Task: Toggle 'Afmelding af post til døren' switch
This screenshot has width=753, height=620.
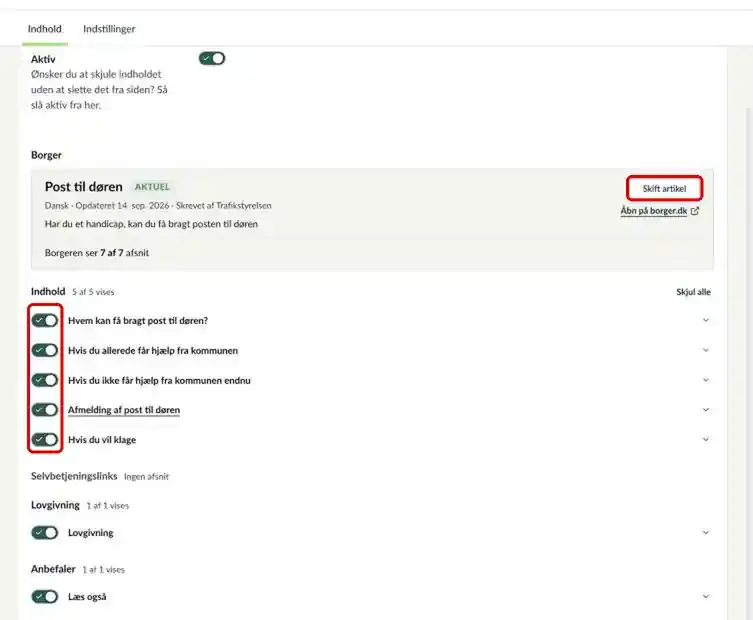Action: (x=45, y=410)
